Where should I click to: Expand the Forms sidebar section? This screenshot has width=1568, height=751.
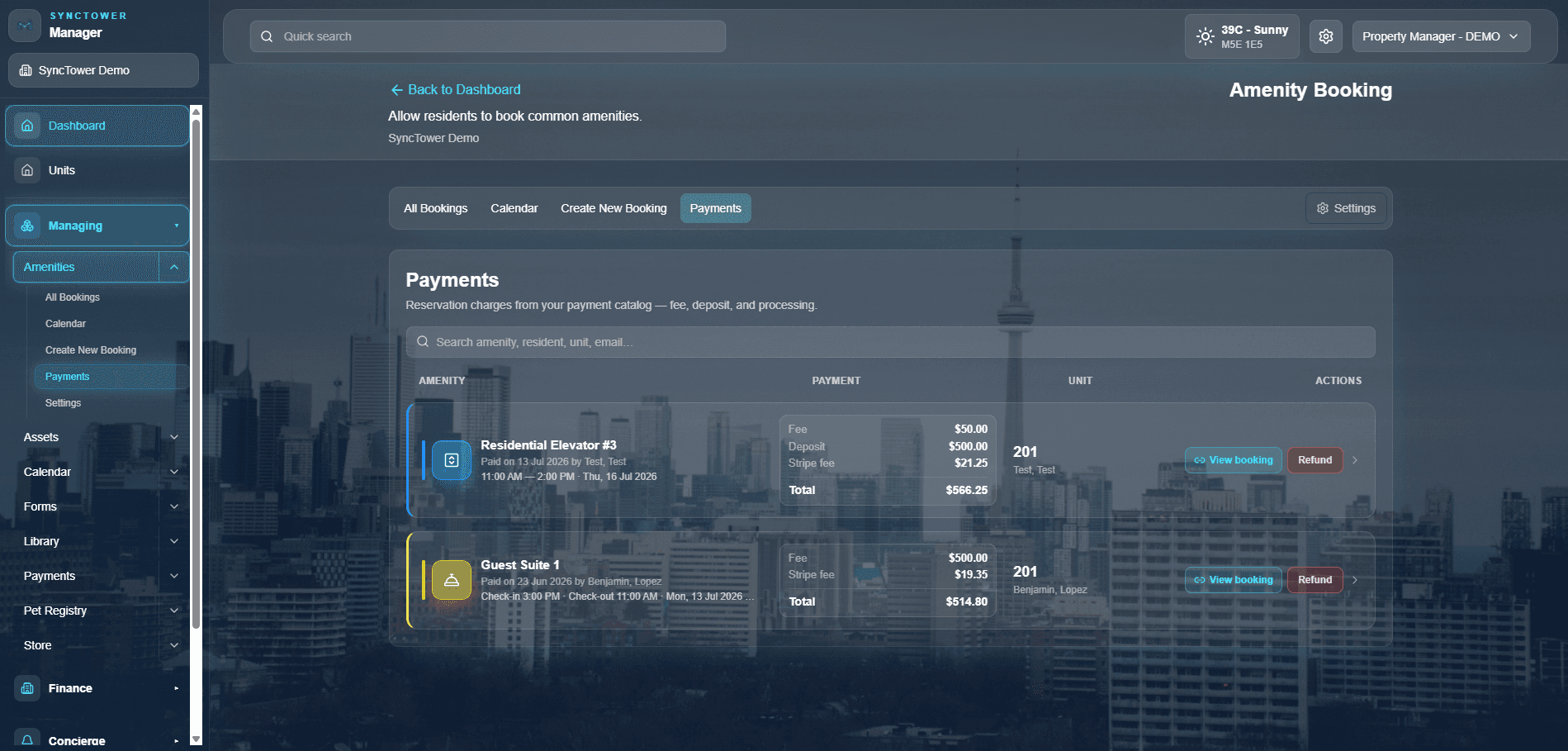coord(174,506)
